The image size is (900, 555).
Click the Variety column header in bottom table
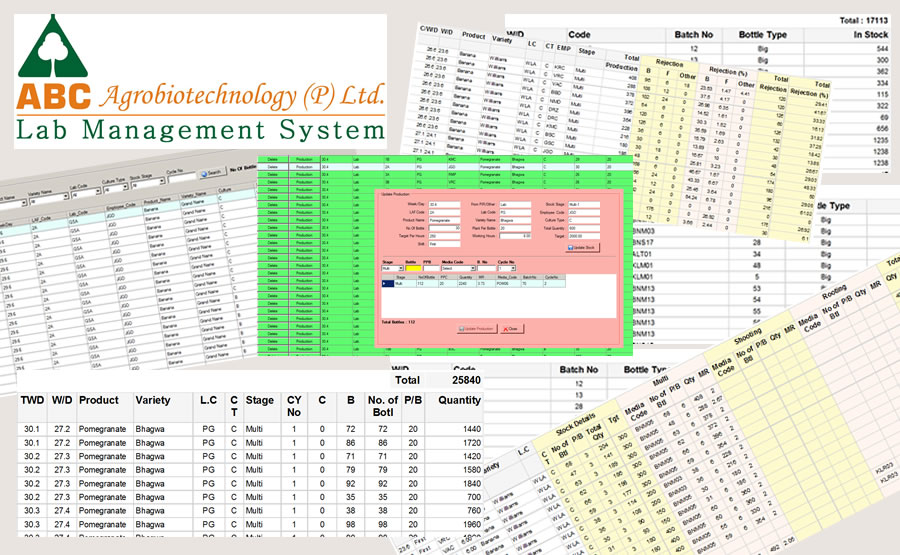[x=153, y=400]
